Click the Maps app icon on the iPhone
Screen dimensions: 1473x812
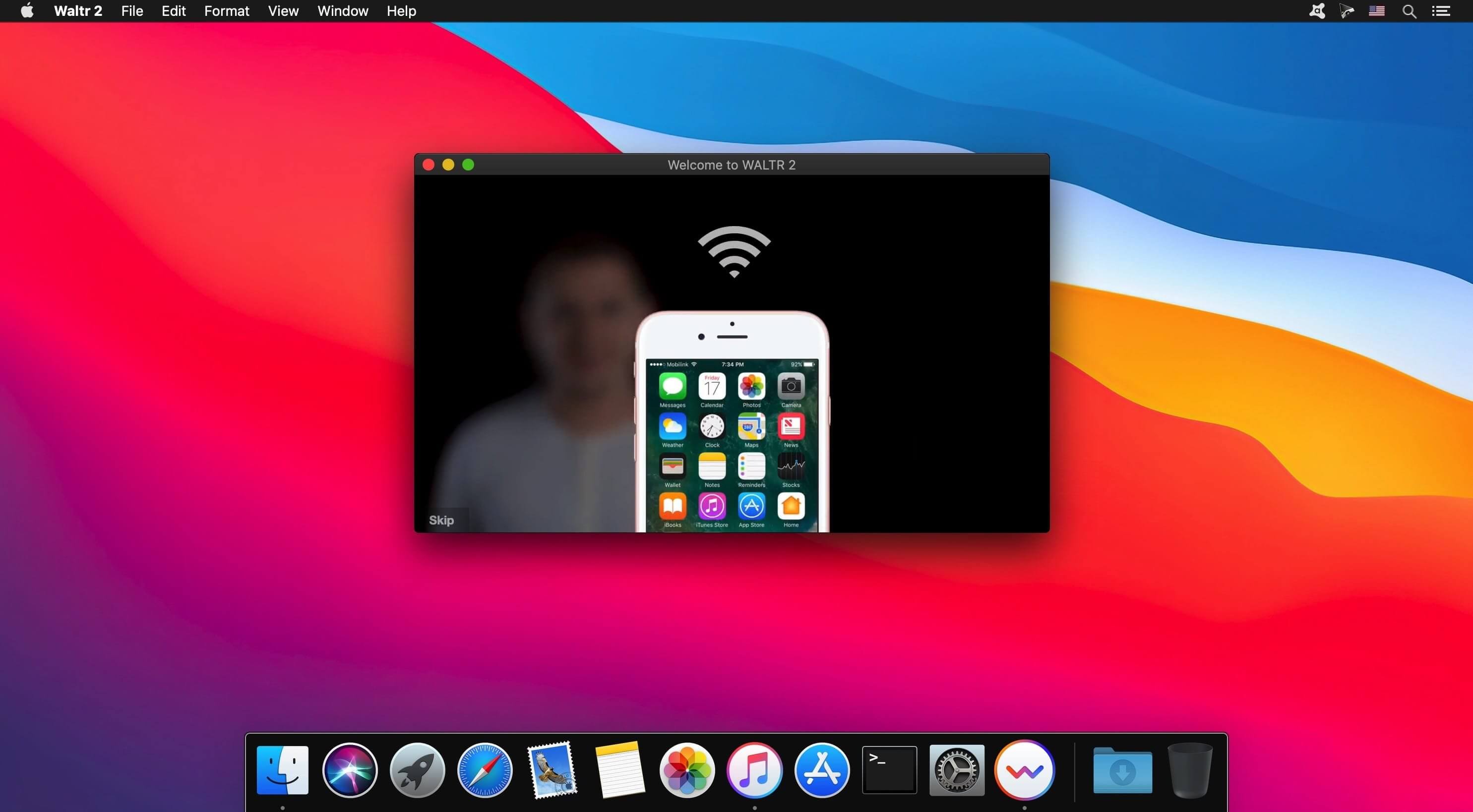pos(751,426)
